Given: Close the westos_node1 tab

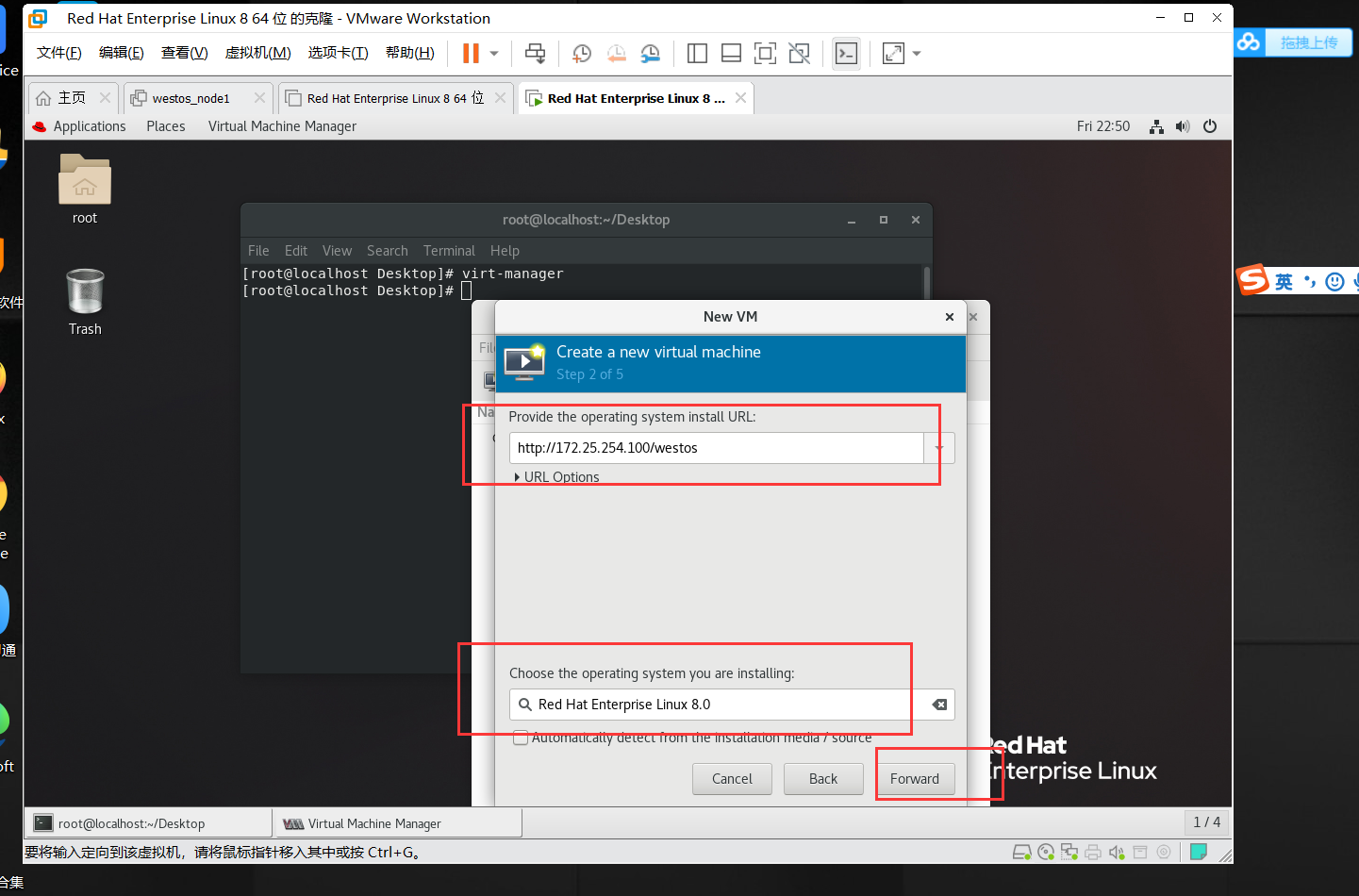Looking at the screenshot, I should [x=259, y=98].
